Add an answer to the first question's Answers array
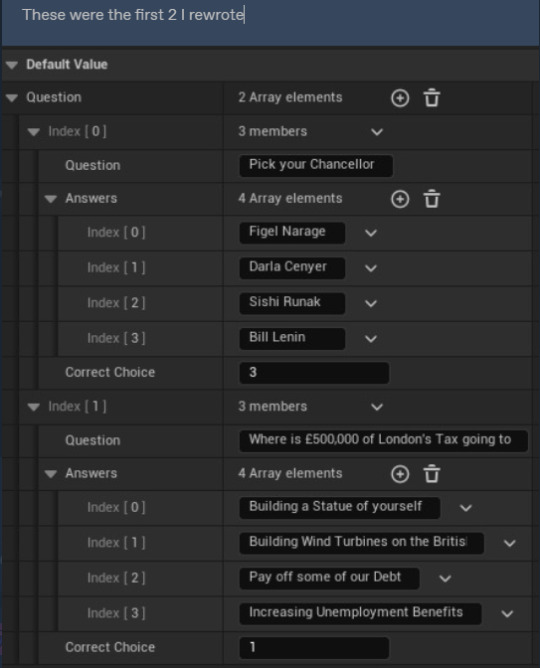The width and height of the screenshot is (540, 668). [400, 199]
